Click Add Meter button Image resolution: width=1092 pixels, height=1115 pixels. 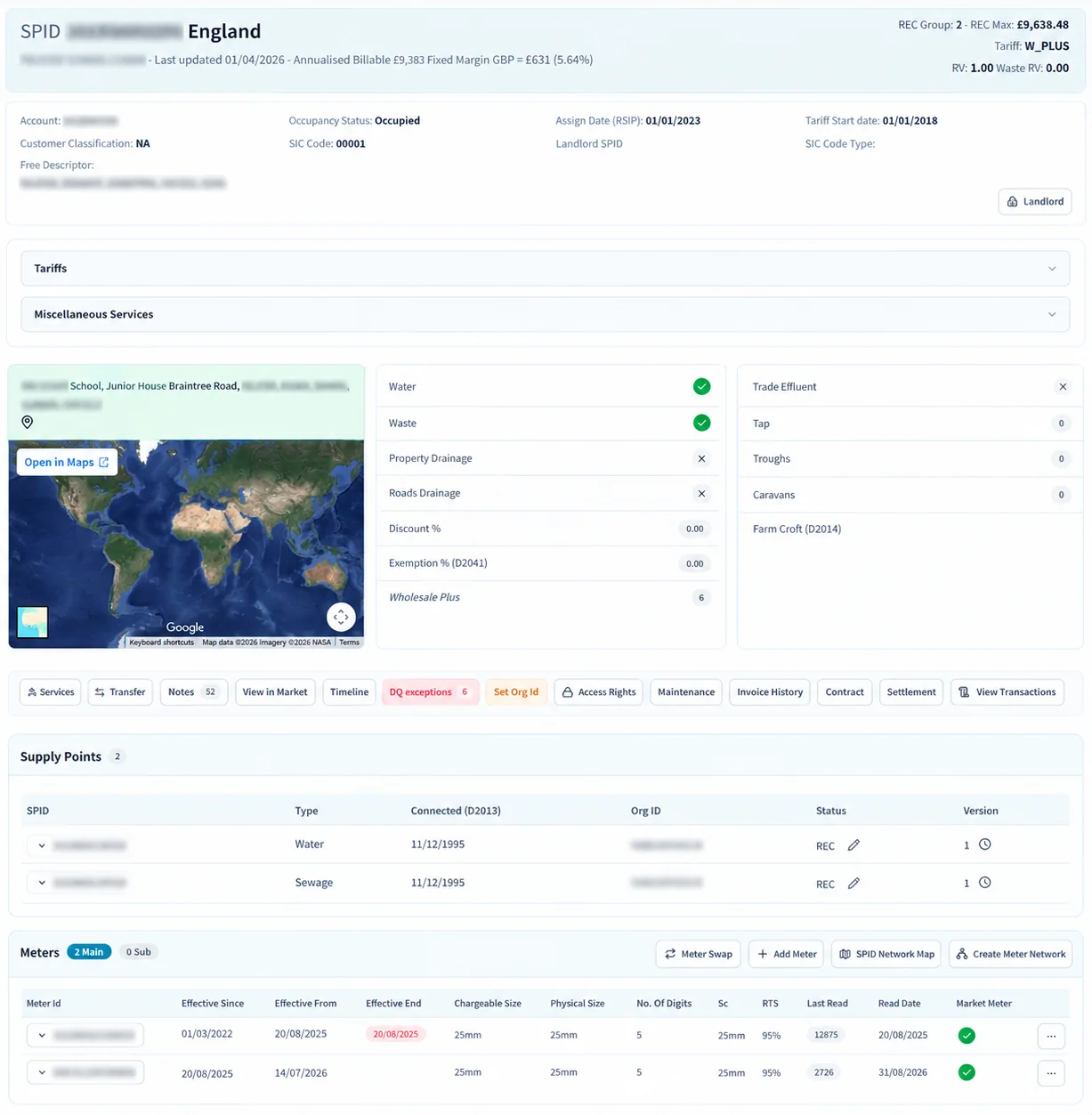click(787, 954)
